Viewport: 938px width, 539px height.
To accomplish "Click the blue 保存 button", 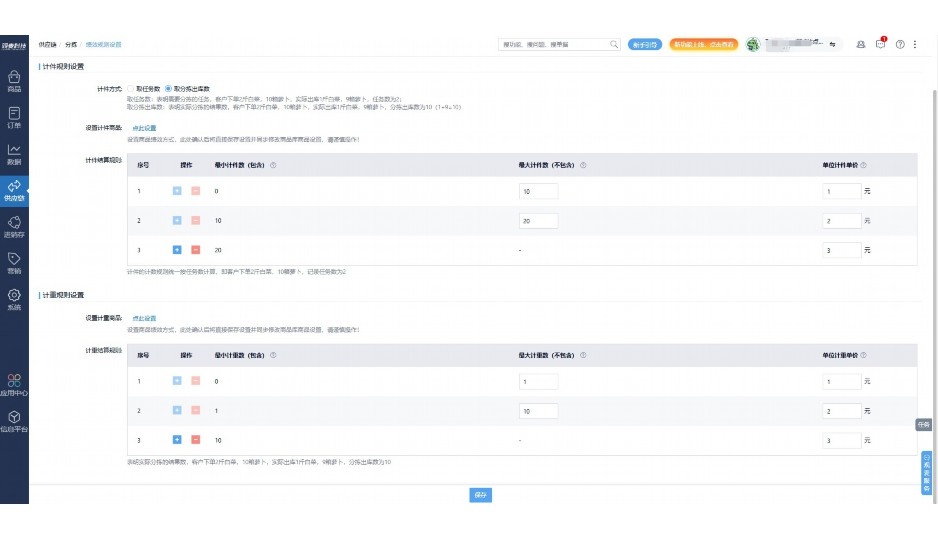I will (x=480, y=495).
